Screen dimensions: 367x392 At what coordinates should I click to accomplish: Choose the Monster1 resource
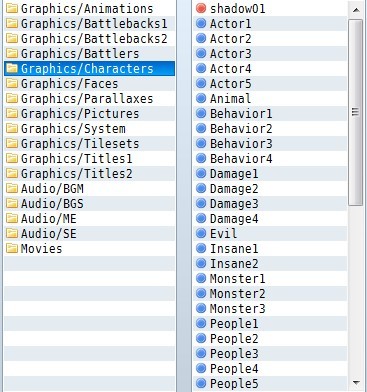tap(270, 278)
